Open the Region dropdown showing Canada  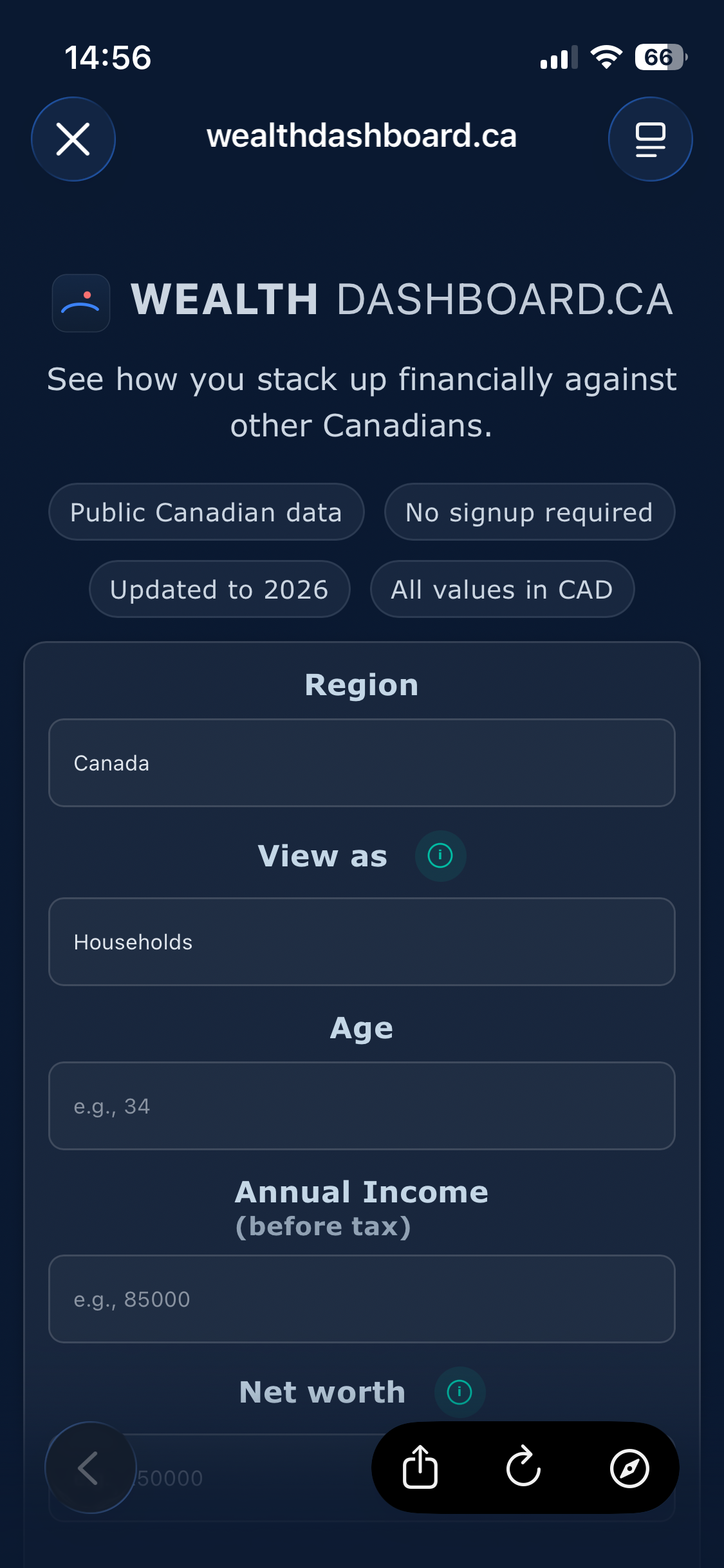(362, 763)
